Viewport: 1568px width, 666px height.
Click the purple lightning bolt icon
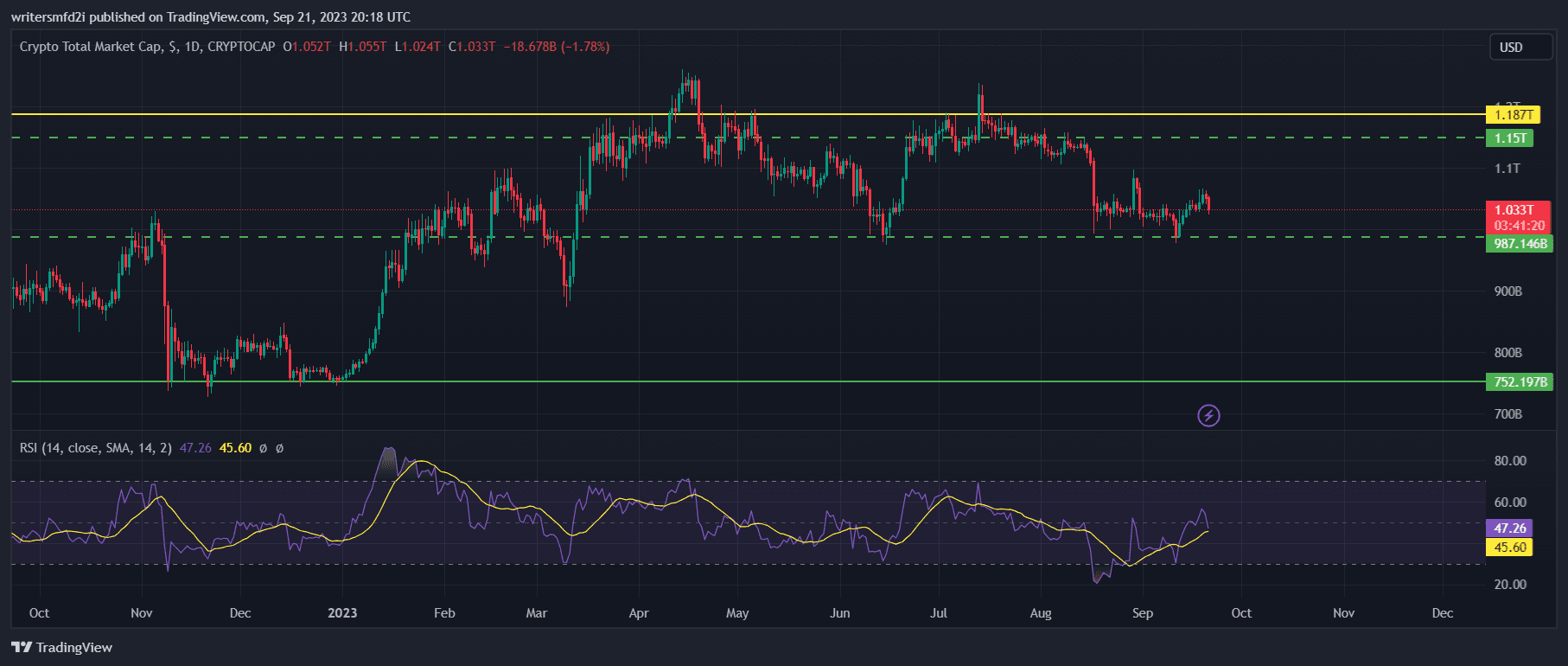(1208, 416)
